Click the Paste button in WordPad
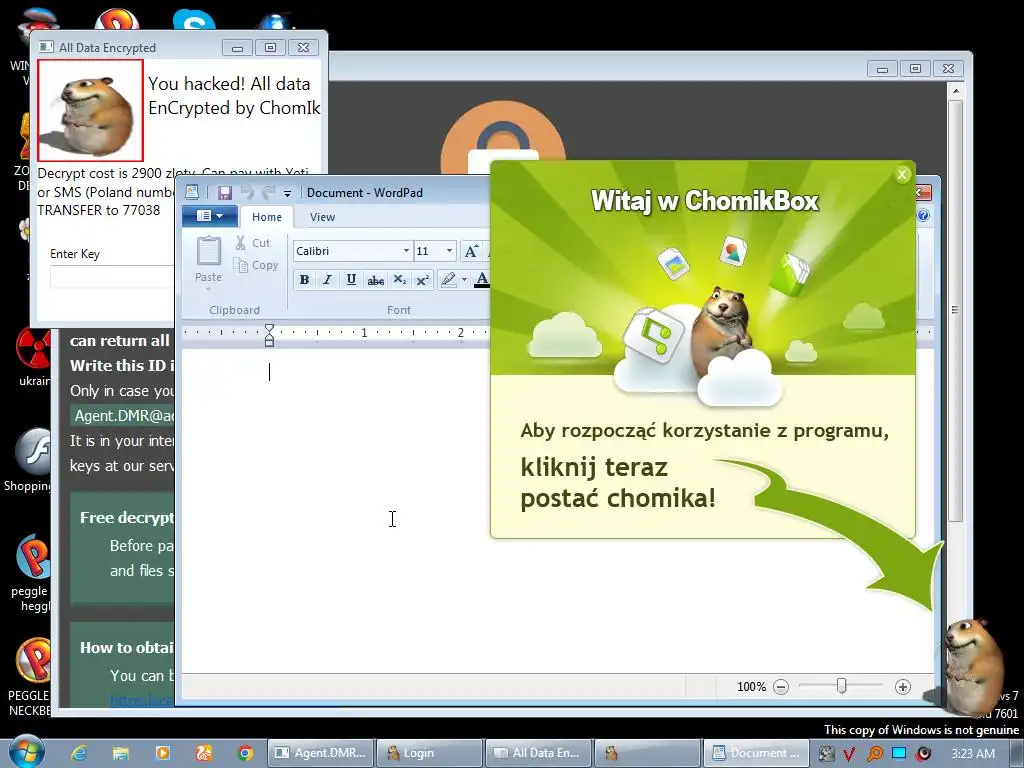Screen dimensions: 1024x768 click(208, 259)
